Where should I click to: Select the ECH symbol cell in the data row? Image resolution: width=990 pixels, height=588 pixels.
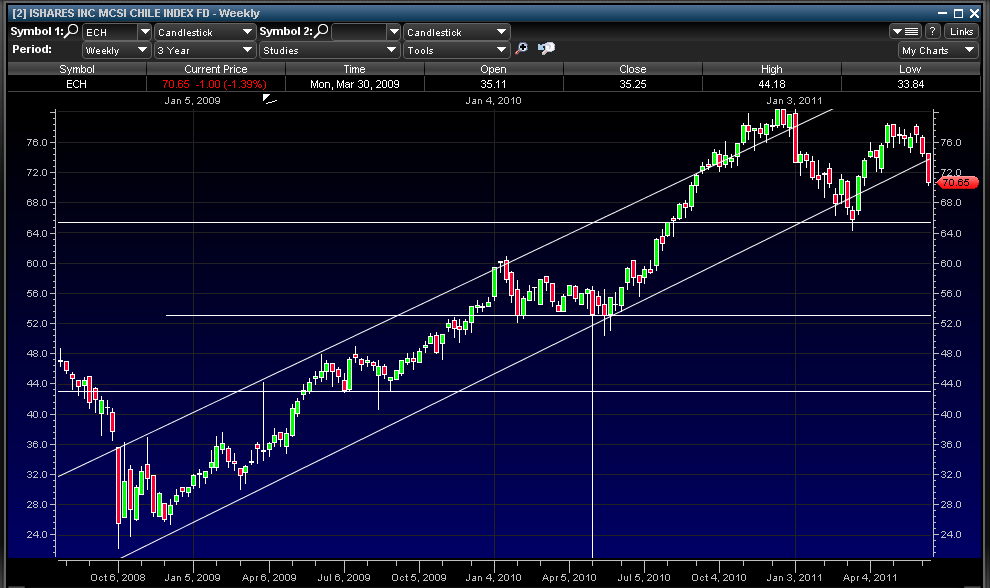tap(77, 84)
